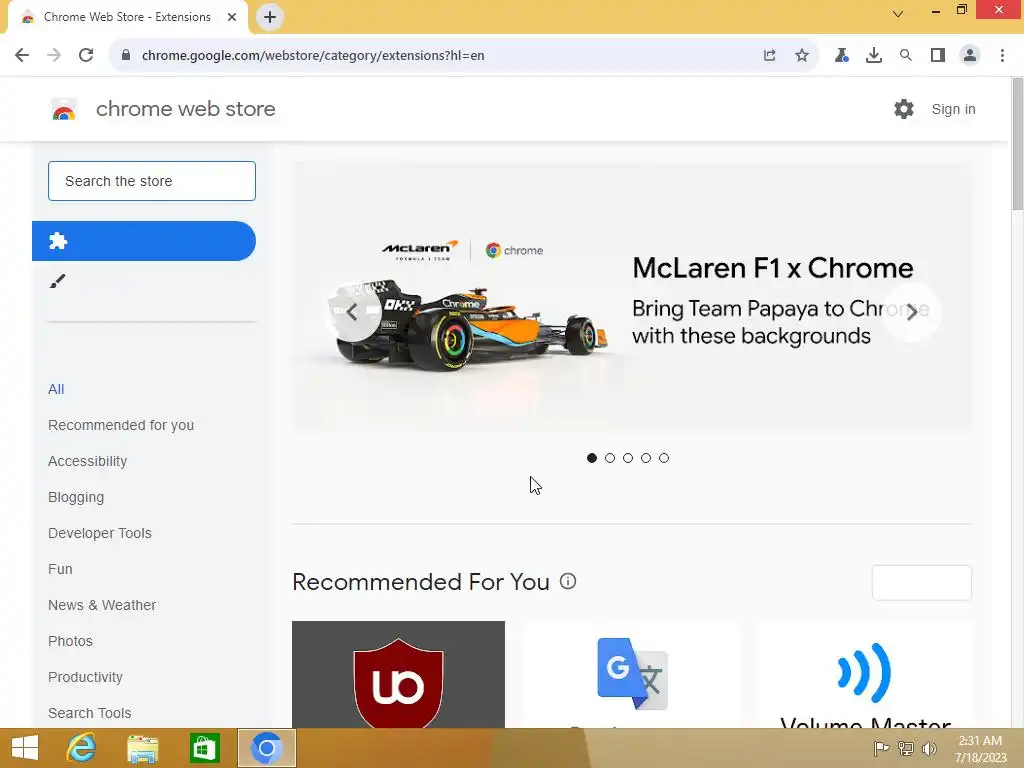1024x768 pixels.
Task: Open the Developer Tools category
Action: point(100,533)
